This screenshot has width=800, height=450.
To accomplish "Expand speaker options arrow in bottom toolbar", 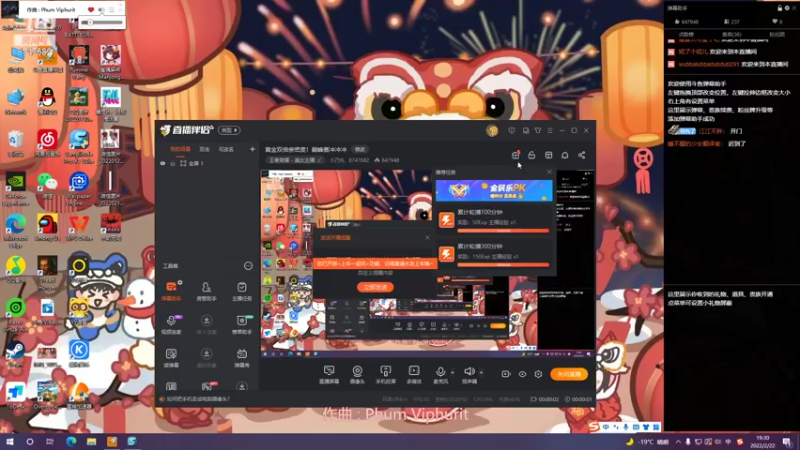I will pyautogui.click(x=481, y=372).
